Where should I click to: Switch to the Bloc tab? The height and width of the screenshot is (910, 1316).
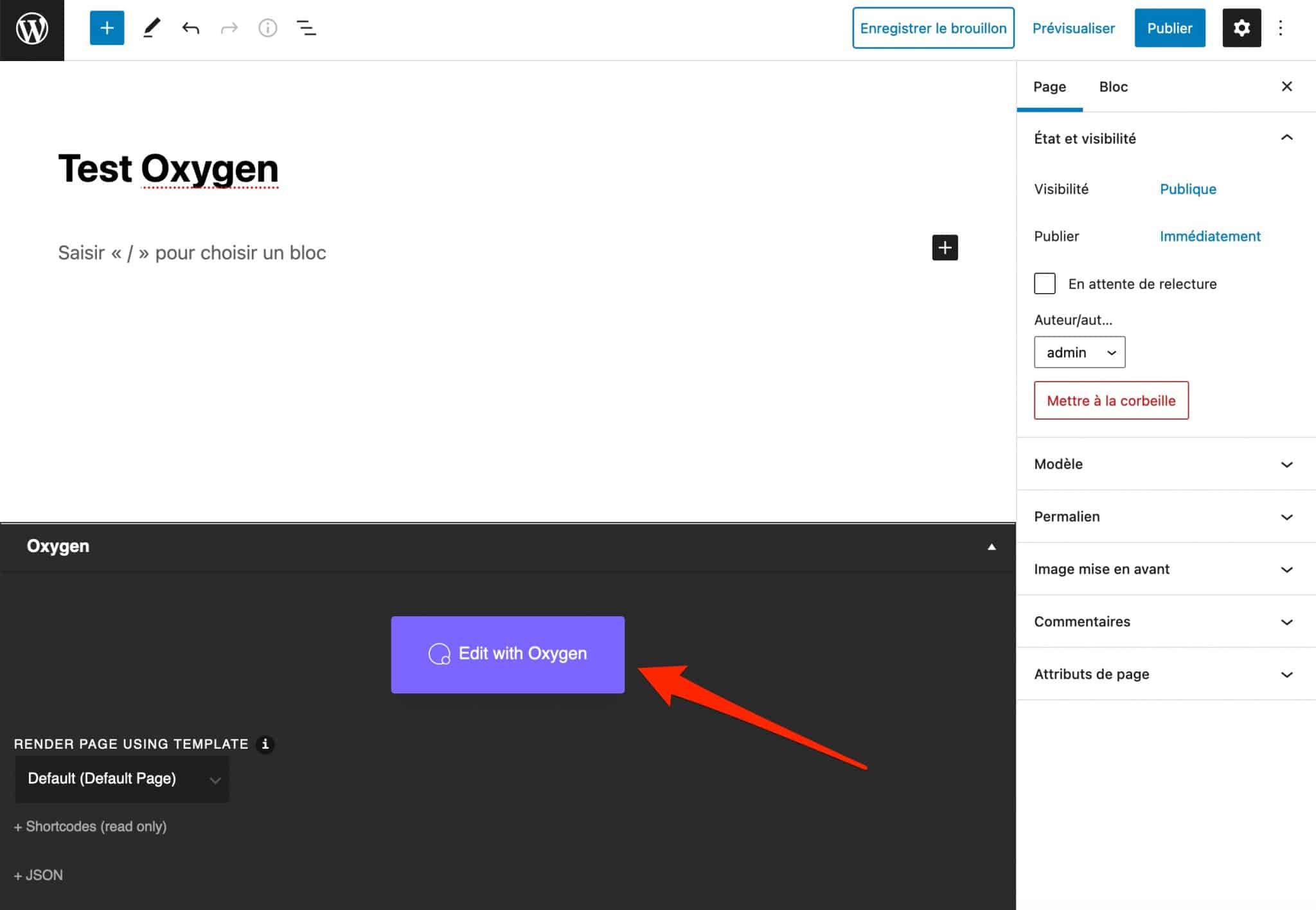coord(1113,87)
